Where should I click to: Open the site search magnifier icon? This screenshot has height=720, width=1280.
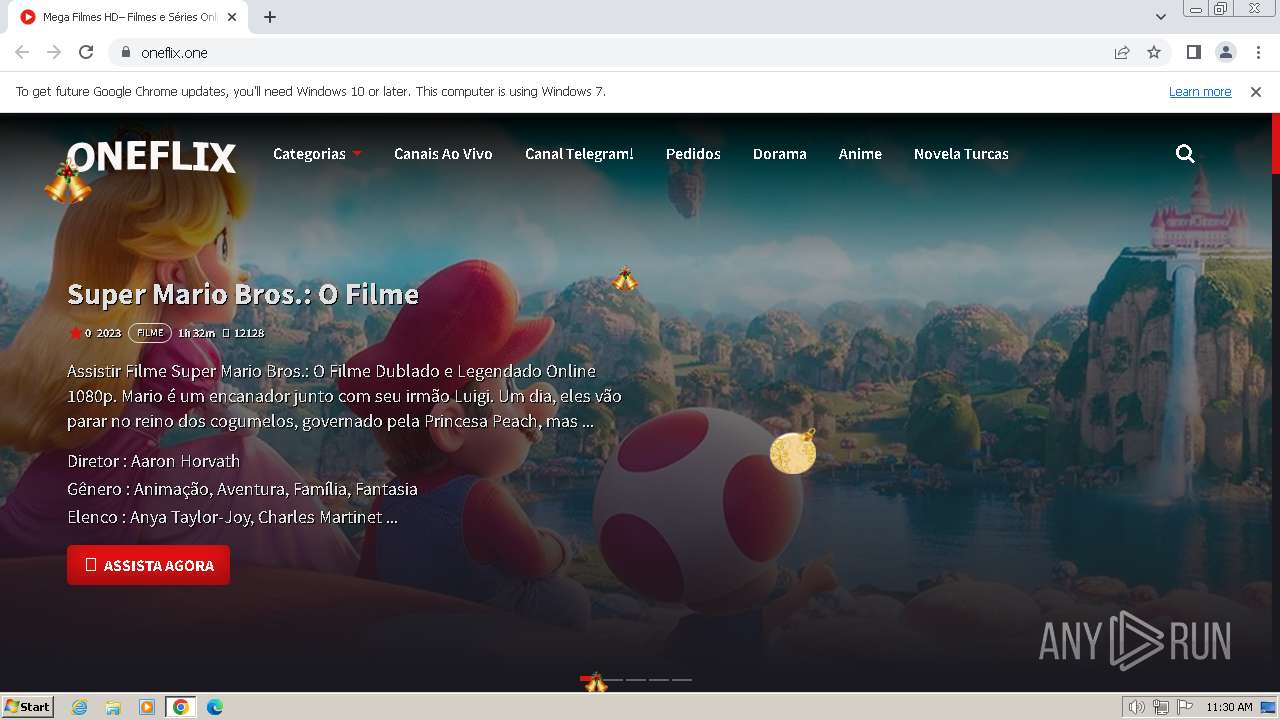[1185, 154]
